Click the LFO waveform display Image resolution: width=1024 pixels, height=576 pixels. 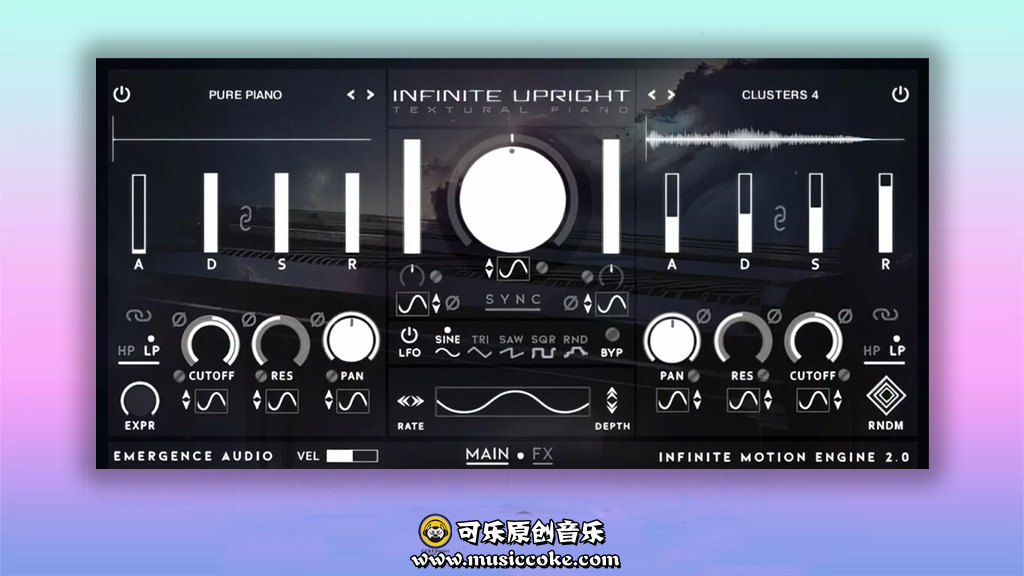[x=513, y=402]
